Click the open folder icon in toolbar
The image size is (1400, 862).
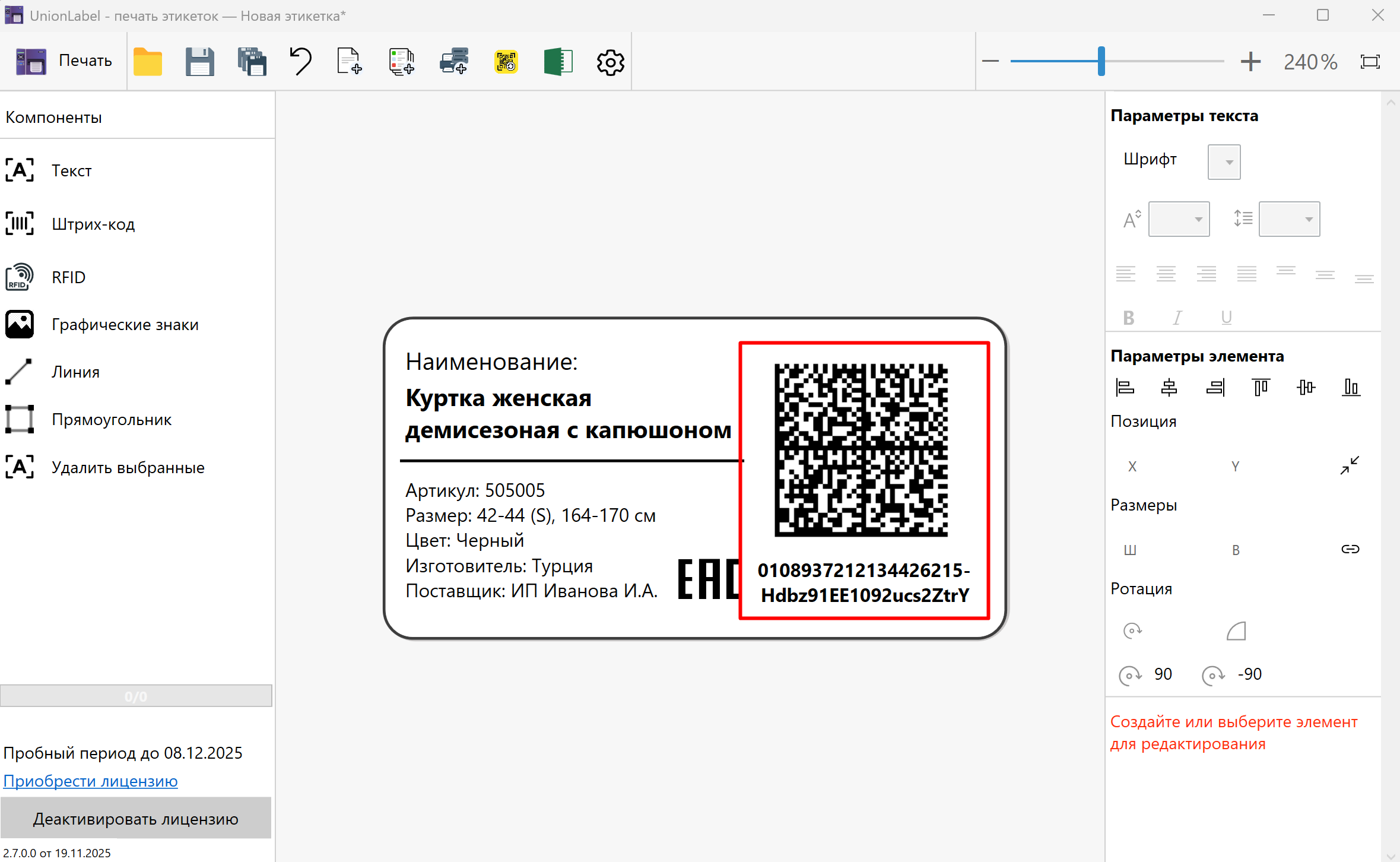point(148,62)
